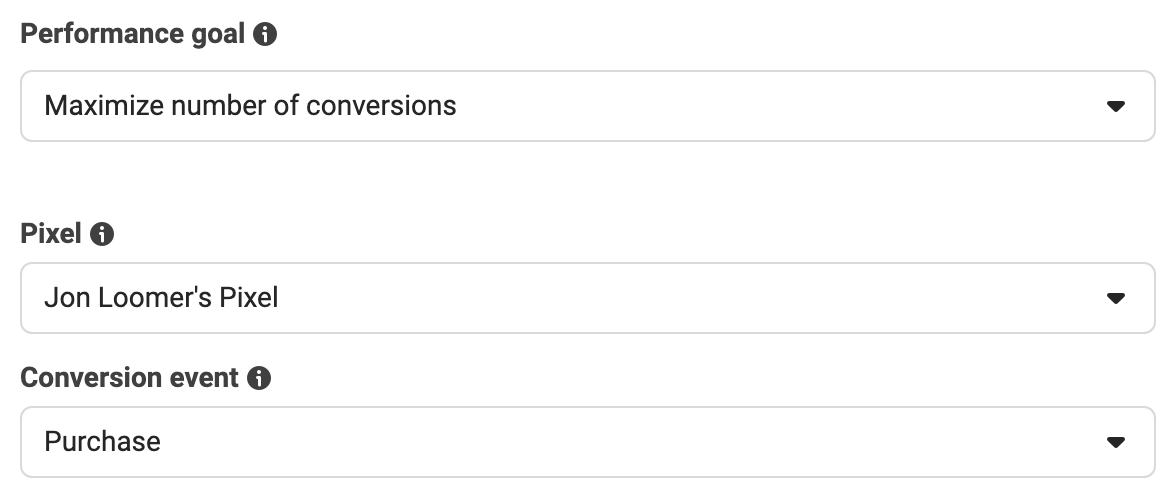Click the "Purchase" value text
This screenshot has height=498, width=1170.
(x=102, y=442)
